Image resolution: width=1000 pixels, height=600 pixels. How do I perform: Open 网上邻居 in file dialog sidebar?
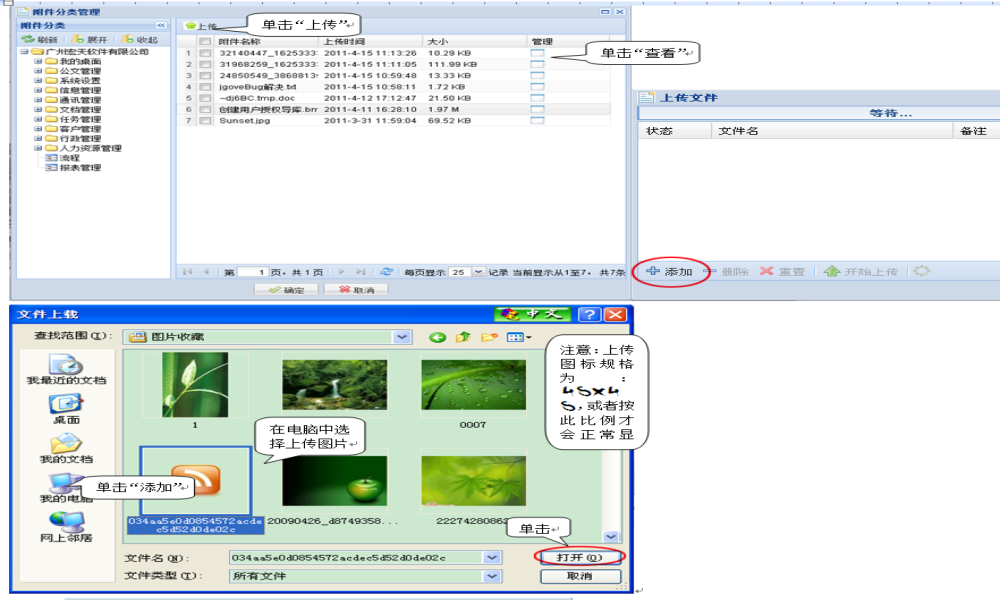[66, 527]
